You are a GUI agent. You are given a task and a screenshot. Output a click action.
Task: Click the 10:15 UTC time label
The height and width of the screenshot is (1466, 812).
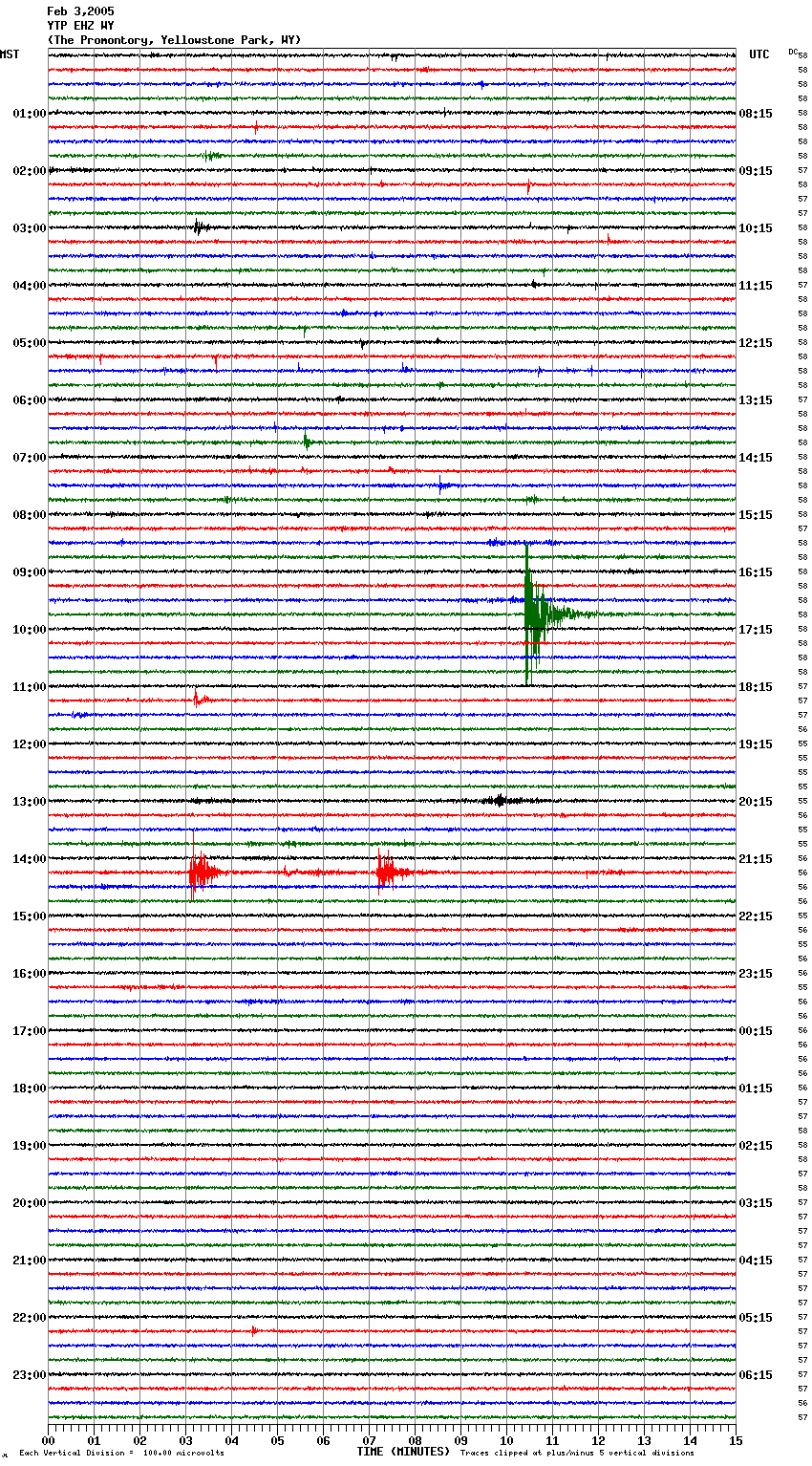click(x=756, y=228)
